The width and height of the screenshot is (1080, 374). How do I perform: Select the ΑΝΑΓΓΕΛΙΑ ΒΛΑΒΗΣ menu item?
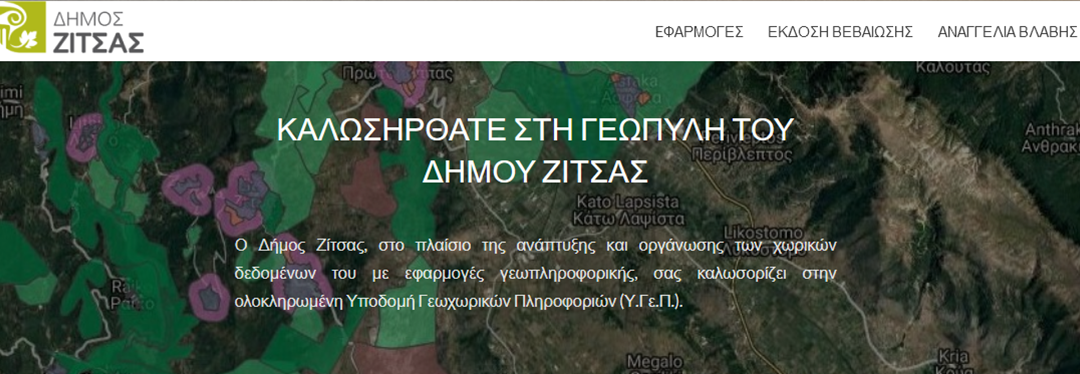[1008, 32]
